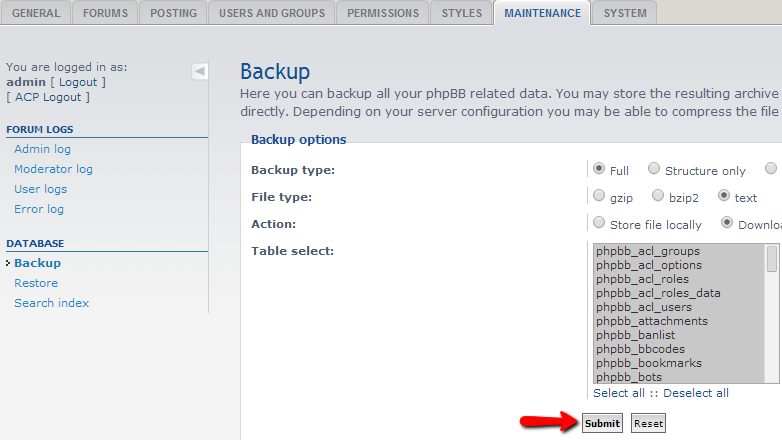
Task: Collapse the sidebar with the arrow icon
Action: click(x=199, y=71)
